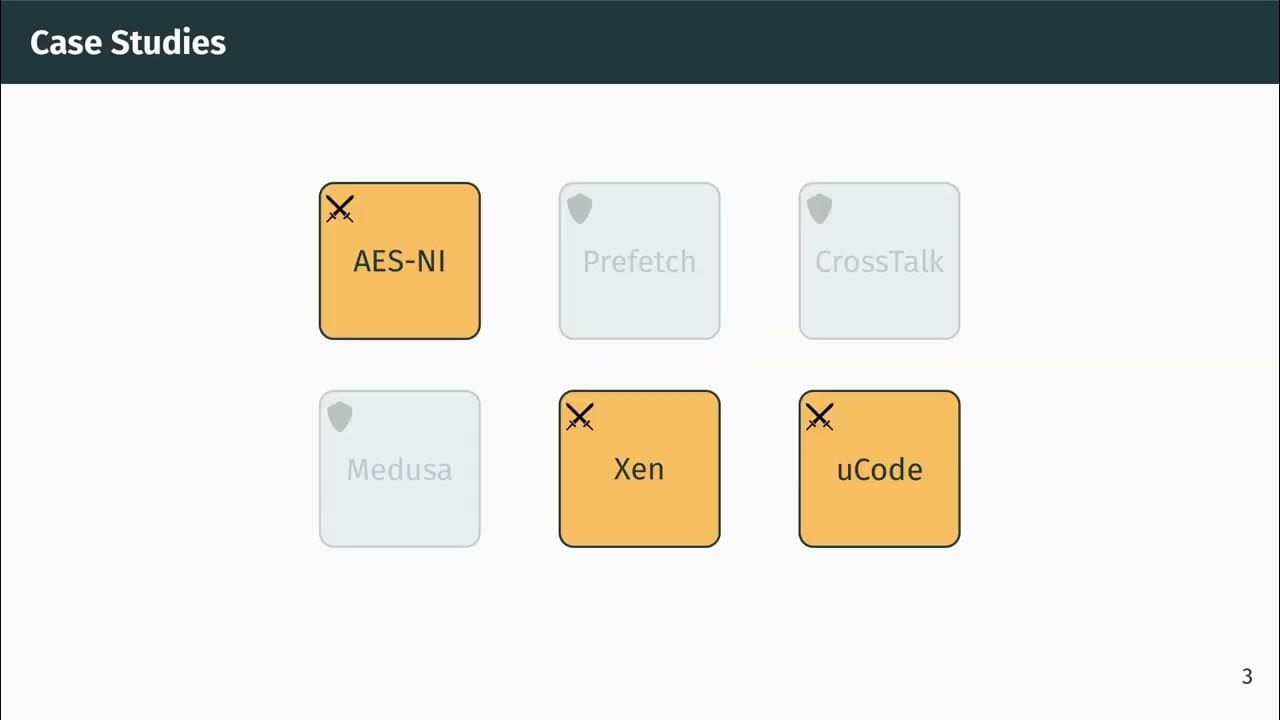Viewport: 1280px width, 720px height.
Task: Click the shield icon on Prefetch tile
Action: coord(580,209)
